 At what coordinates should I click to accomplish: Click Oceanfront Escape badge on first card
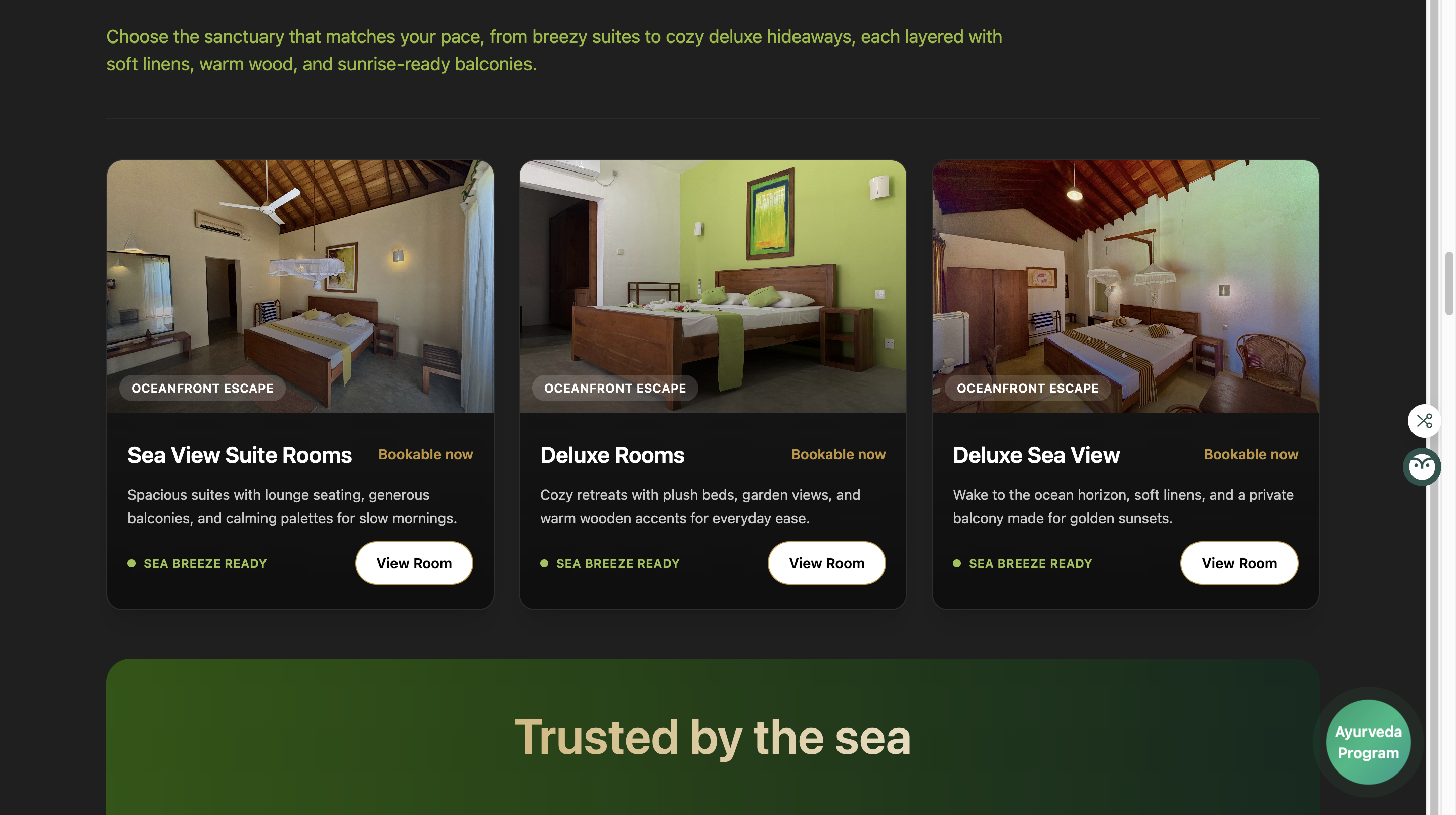click(x=202, y=388)
